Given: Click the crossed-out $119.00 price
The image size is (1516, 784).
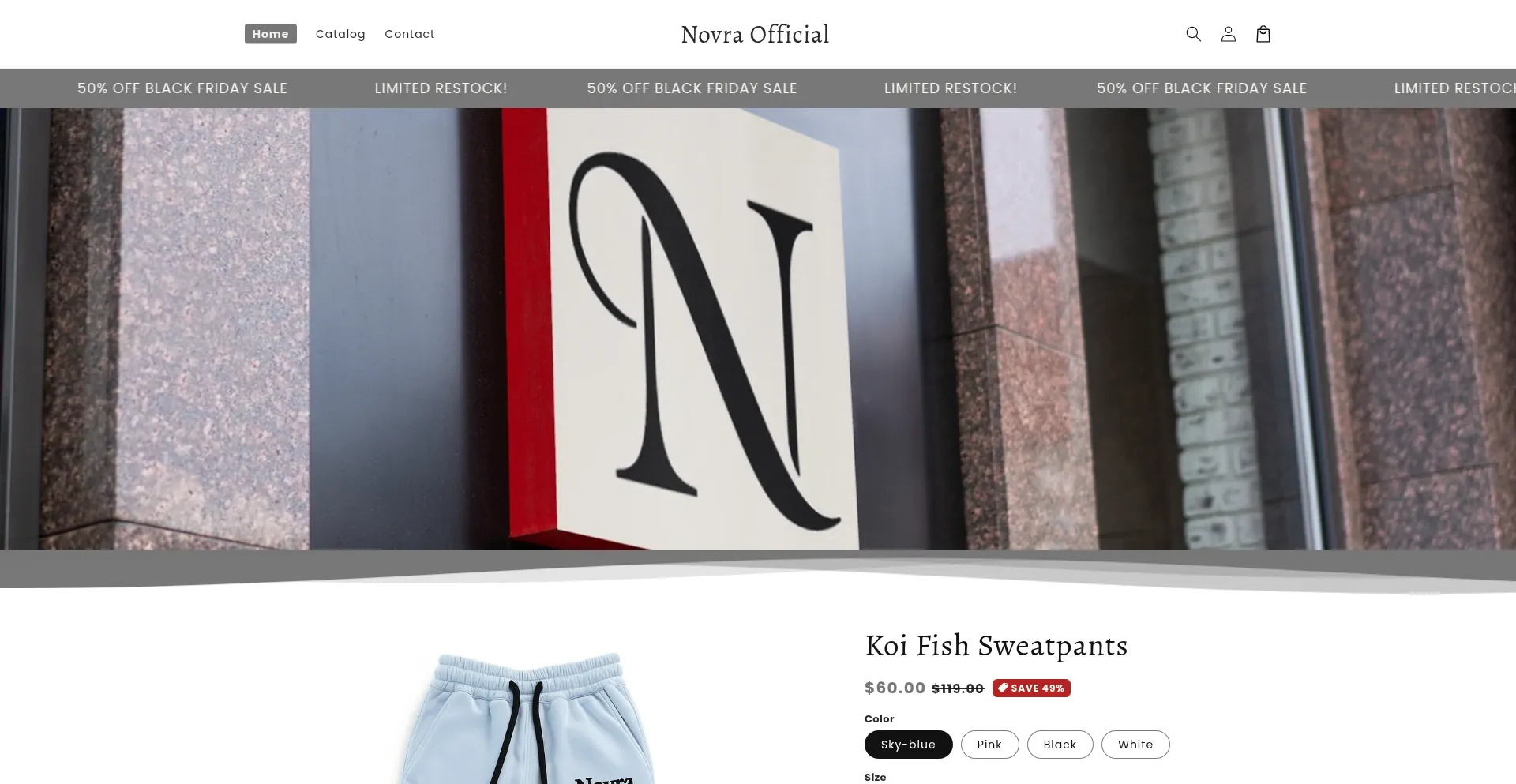Looking at the screenshot, I should click(x=958, y=688).
